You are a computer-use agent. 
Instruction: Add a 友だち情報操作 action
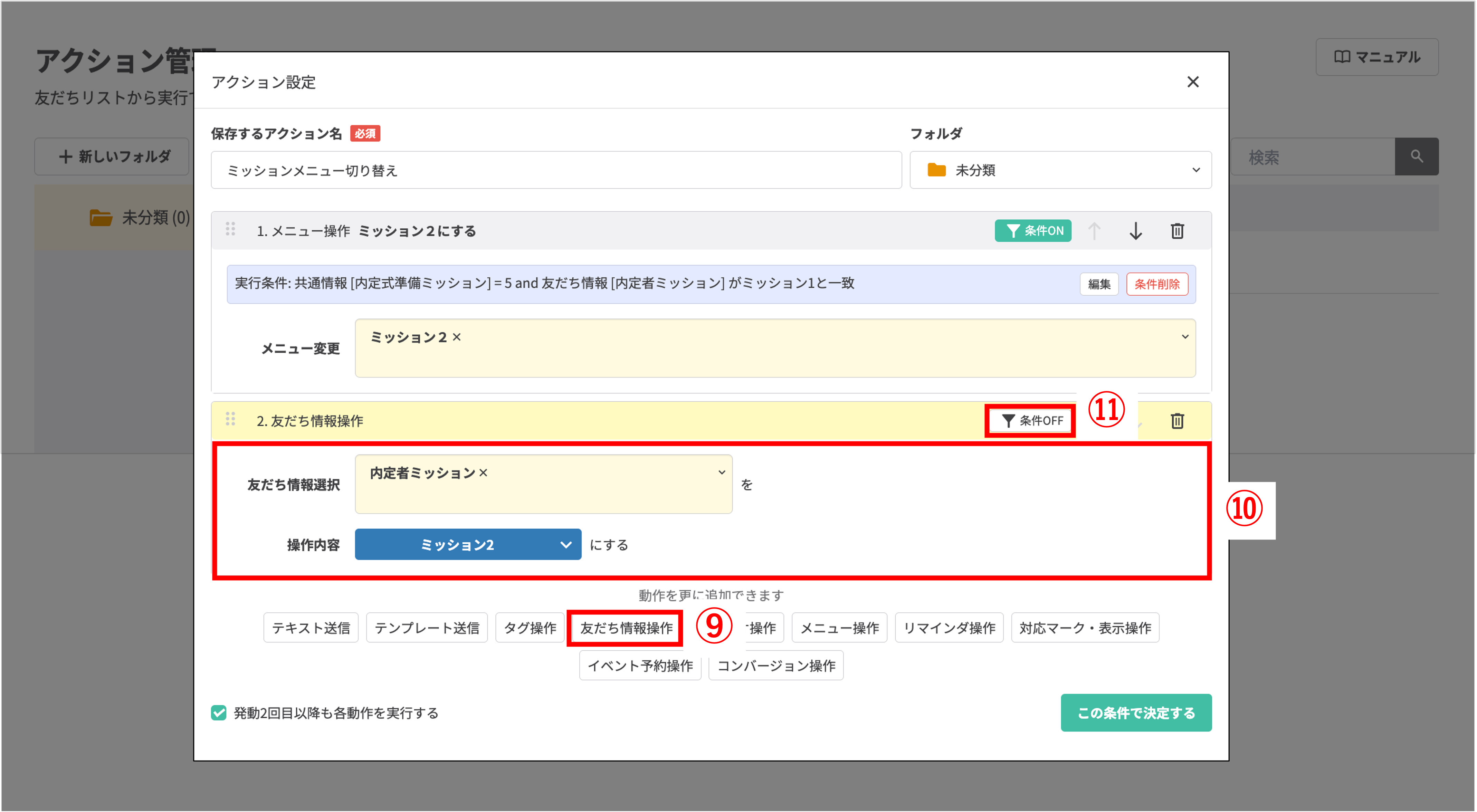click(626, 629)
